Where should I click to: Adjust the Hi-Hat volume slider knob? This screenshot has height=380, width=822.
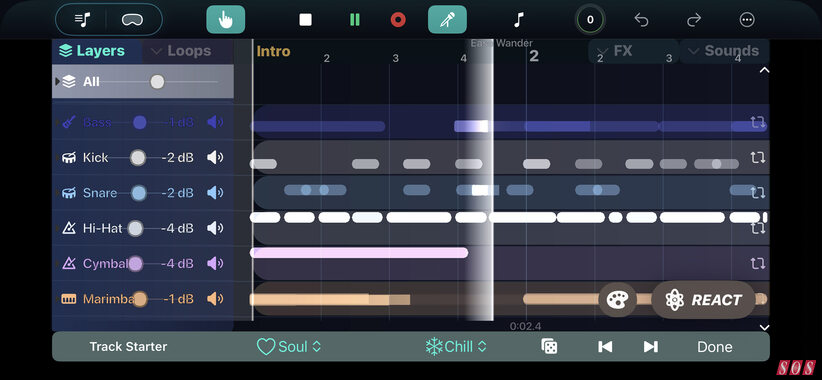coord(135,228)
